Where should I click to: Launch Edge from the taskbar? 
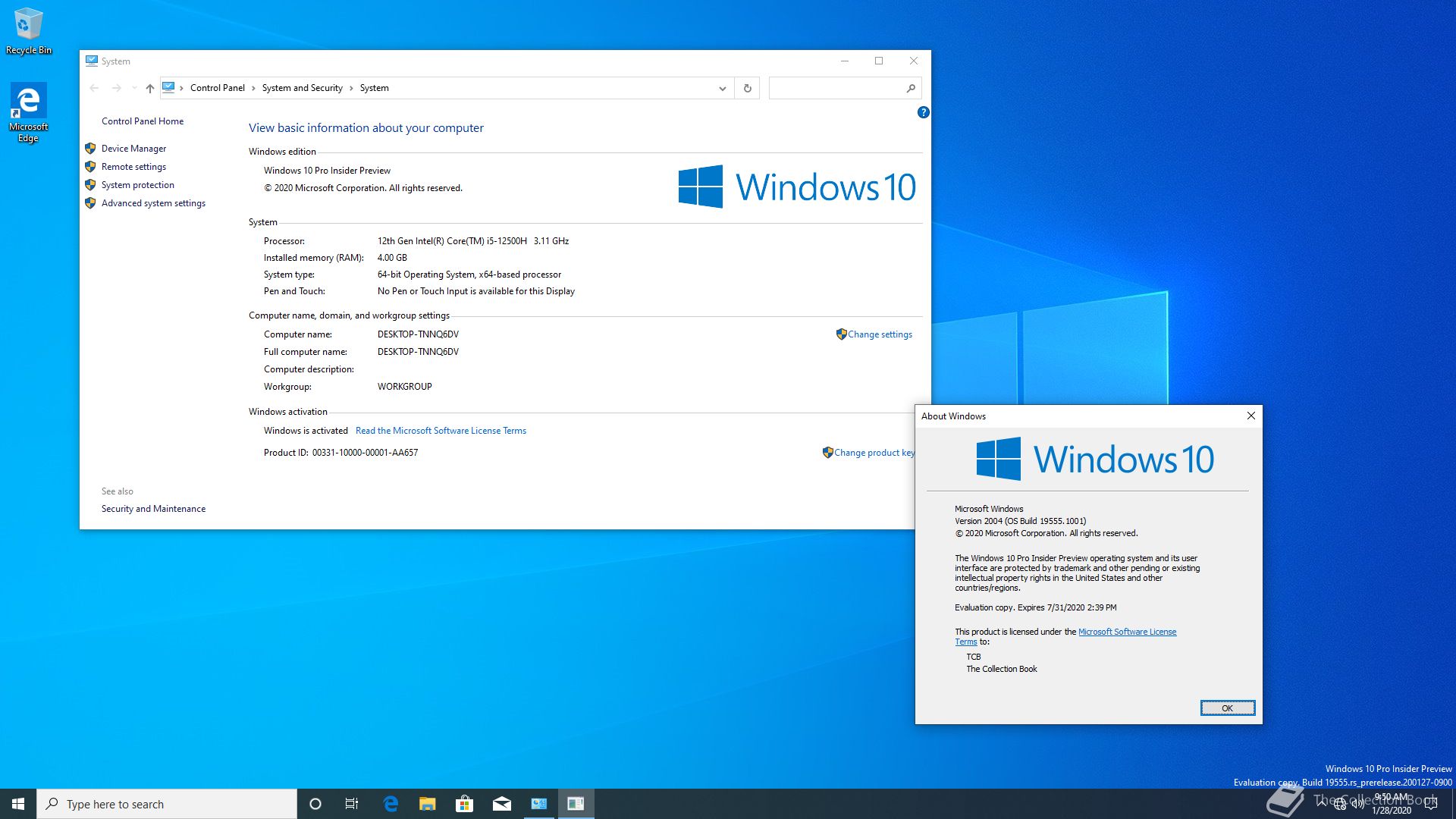coord(391,804)
